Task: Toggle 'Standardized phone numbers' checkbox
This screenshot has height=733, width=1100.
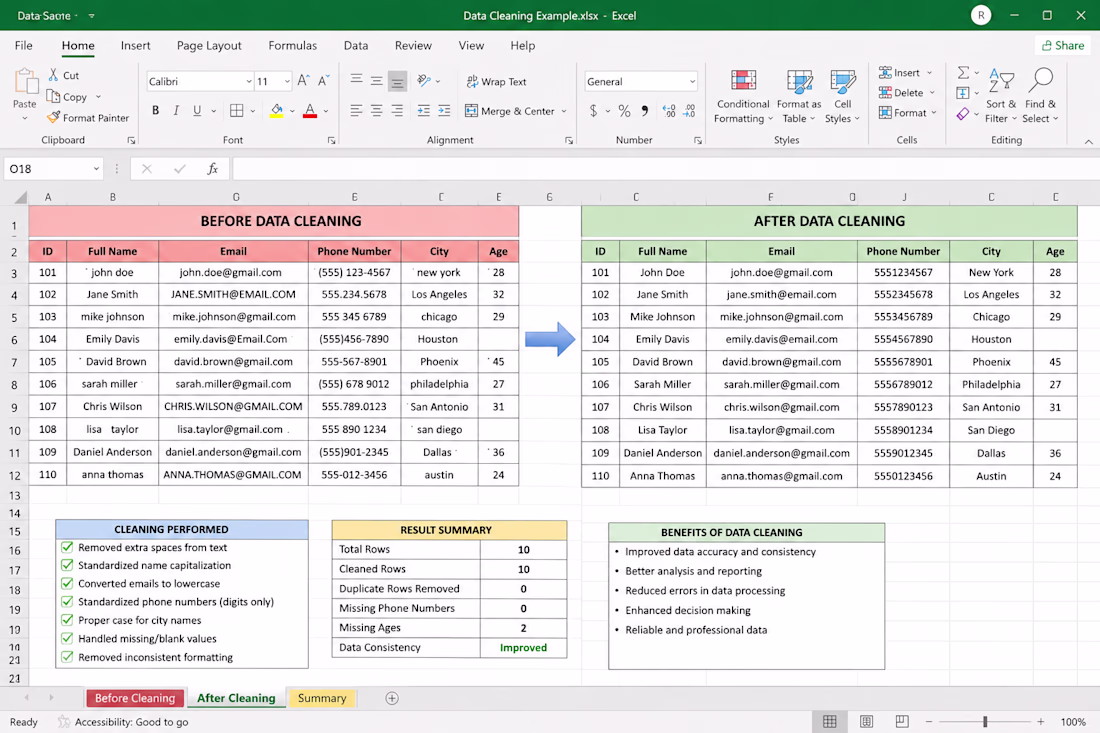Action: (67, 601)
